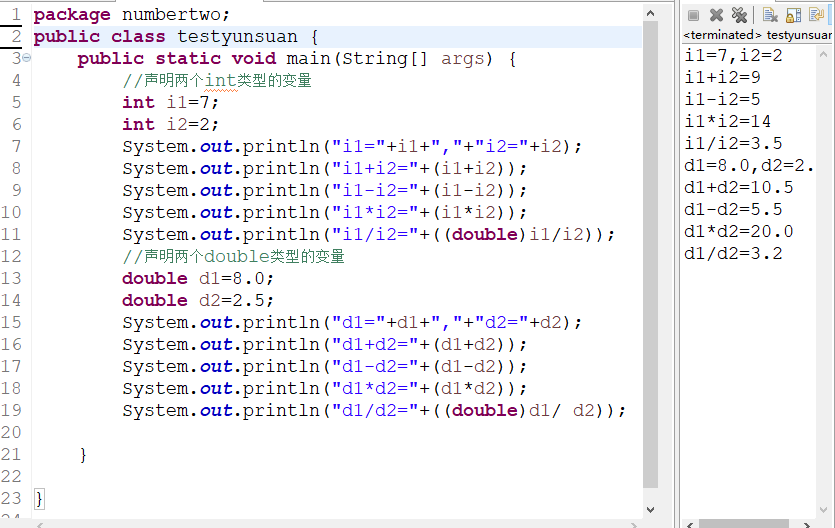Viewport: 835px width, 528px height.
Task: Click "package numbertwo;" on line 1
Action: coord(132,14)
